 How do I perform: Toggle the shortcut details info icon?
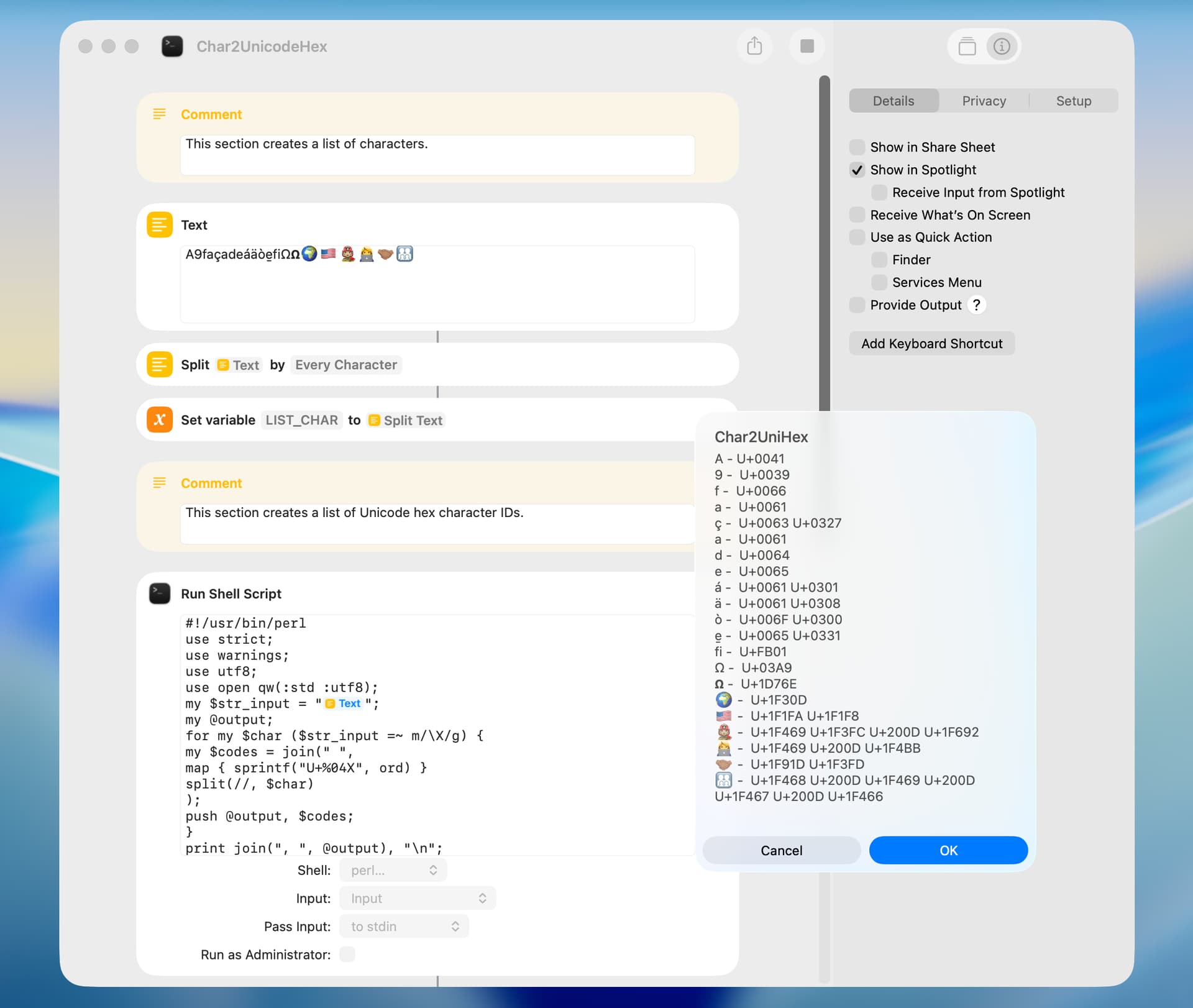pos(1002,46)
